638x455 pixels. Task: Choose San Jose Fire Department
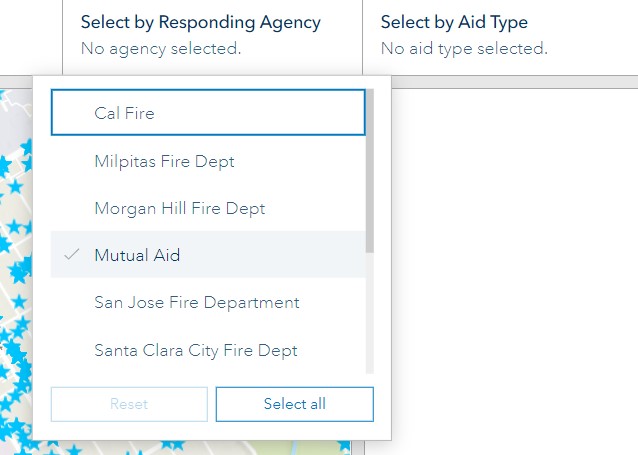[208, 302]
